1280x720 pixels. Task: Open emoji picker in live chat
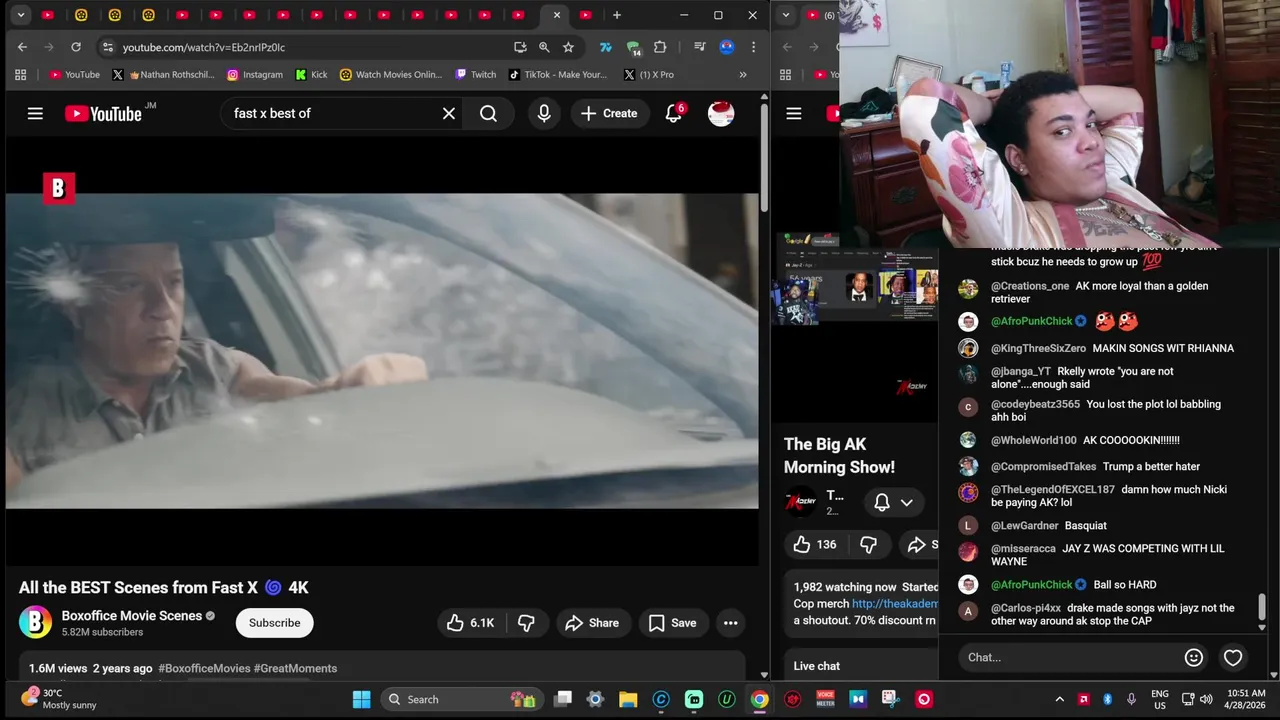(x=1193, y=657)
